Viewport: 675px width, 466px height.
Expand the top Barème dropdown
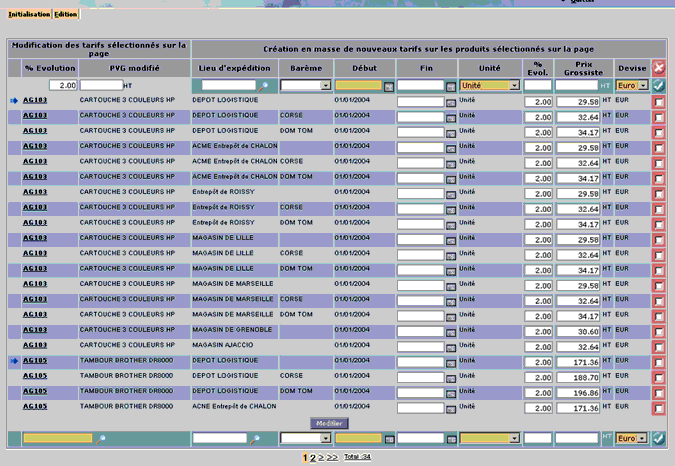tap(325, 85)
